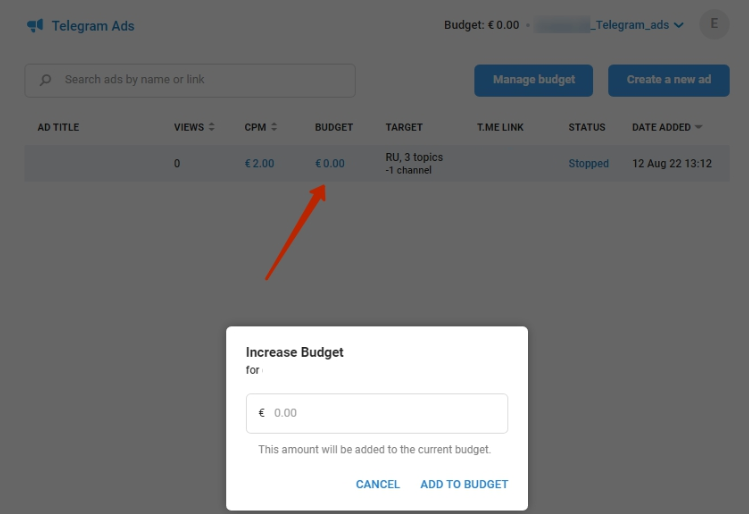This screenshot has height=514, width=749.
Task: Click the Ad Title column header
Action: (58, 127)
